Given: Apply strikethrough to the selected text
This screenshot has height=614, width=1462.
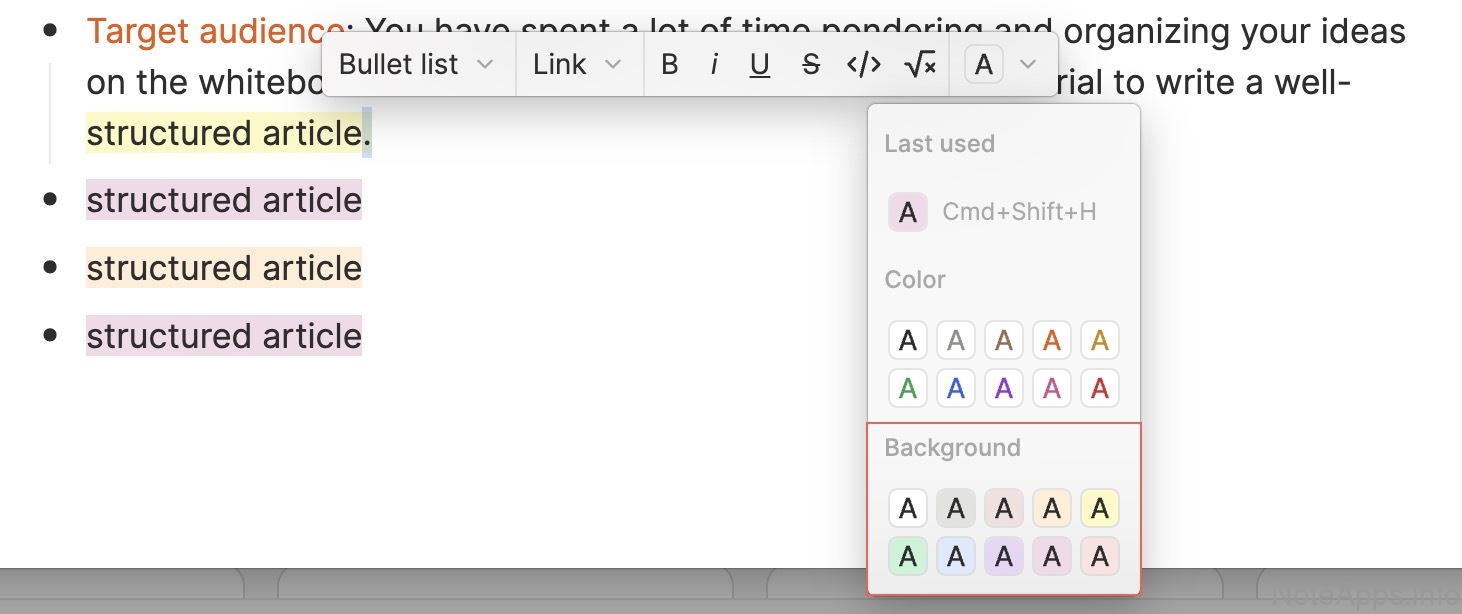Looking at the screenshot, I should [x=811, y=65].
